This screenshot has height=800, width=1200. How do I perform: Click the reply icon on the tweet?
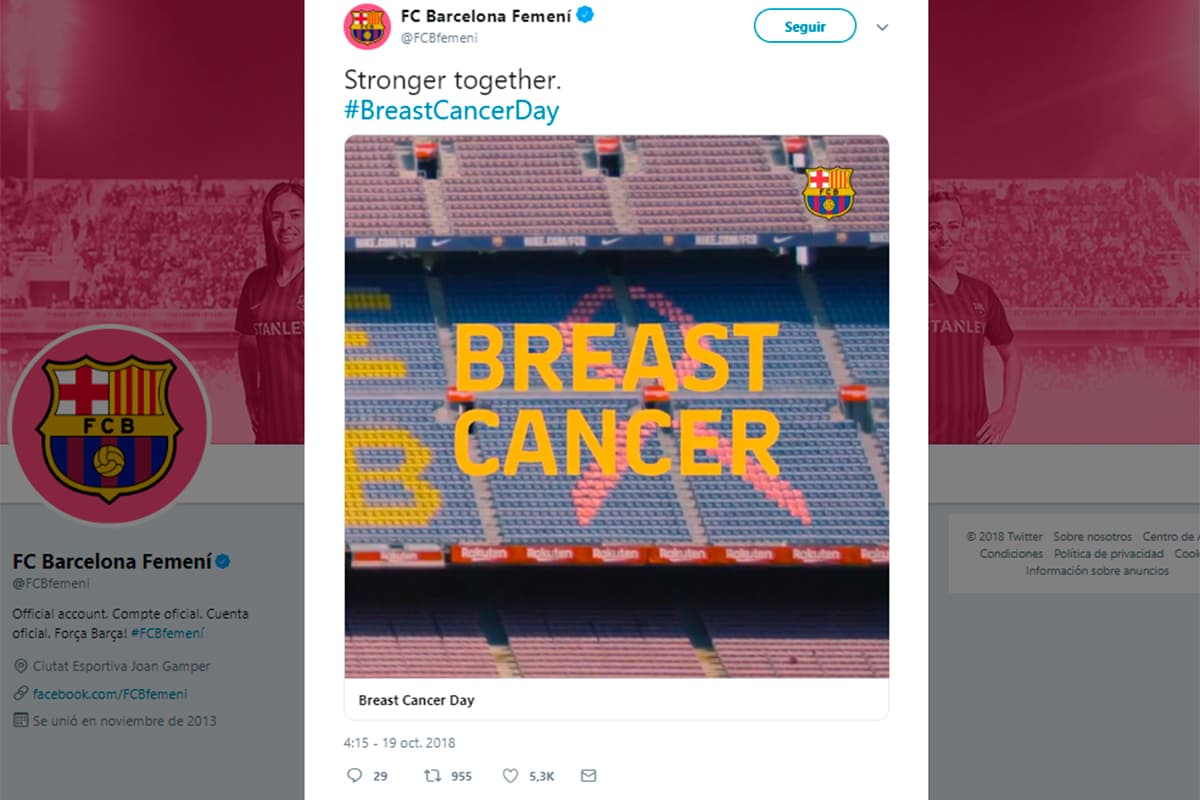pos(355,775)
